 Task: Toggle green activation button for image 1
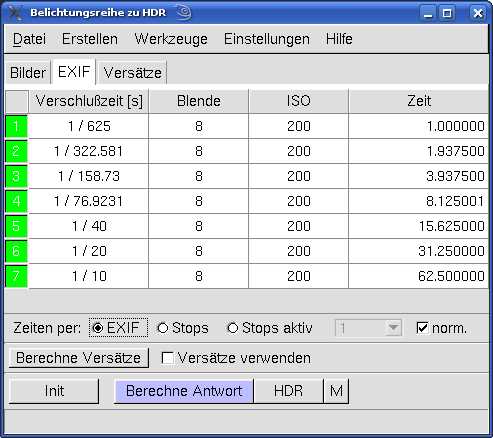[x=16, y=126]
